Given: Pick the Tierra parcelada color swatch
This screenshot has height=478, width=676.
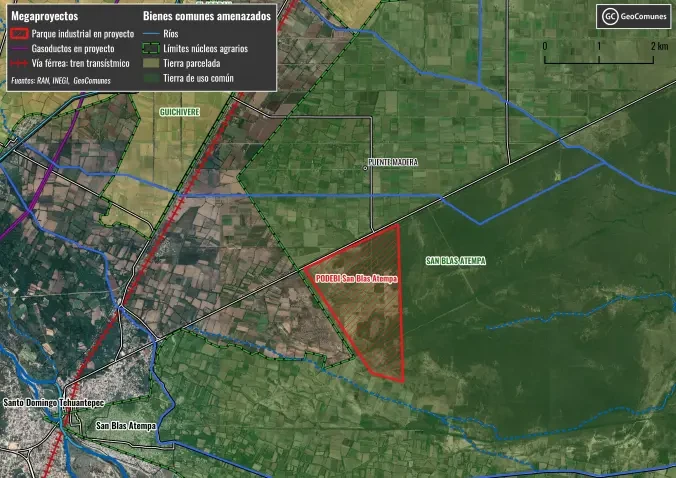Looking at the screenshot, I should pos(151,62).
